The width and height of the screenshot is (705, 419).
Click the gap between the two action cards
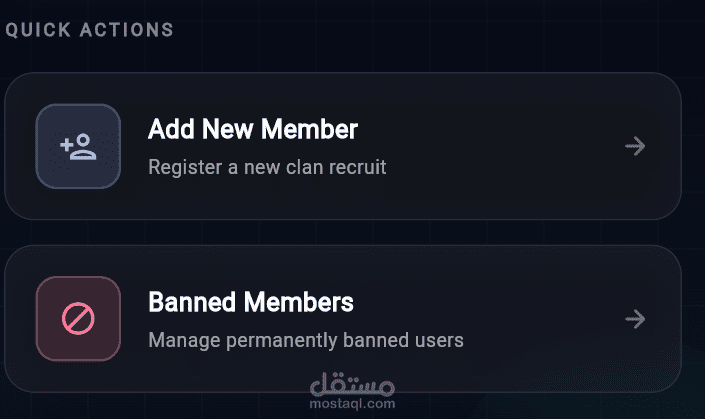[342, 232]
